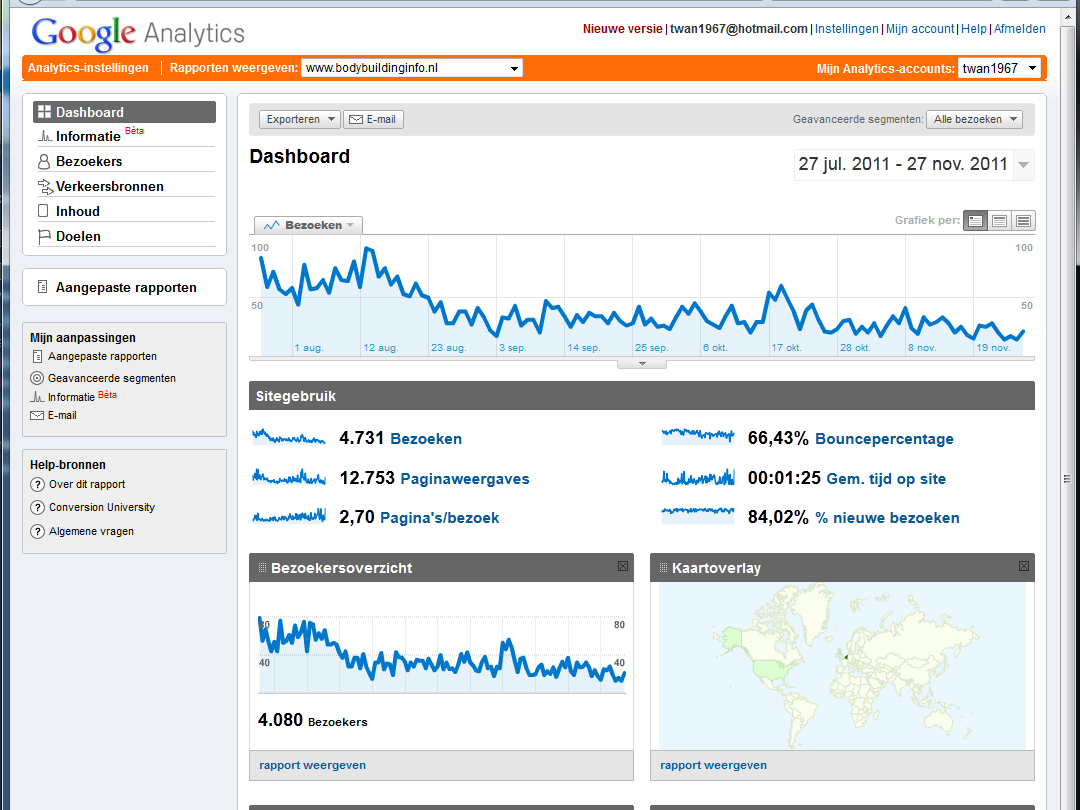
Task: Open the Dashboard grid icon
Action: tap(44, 112)
